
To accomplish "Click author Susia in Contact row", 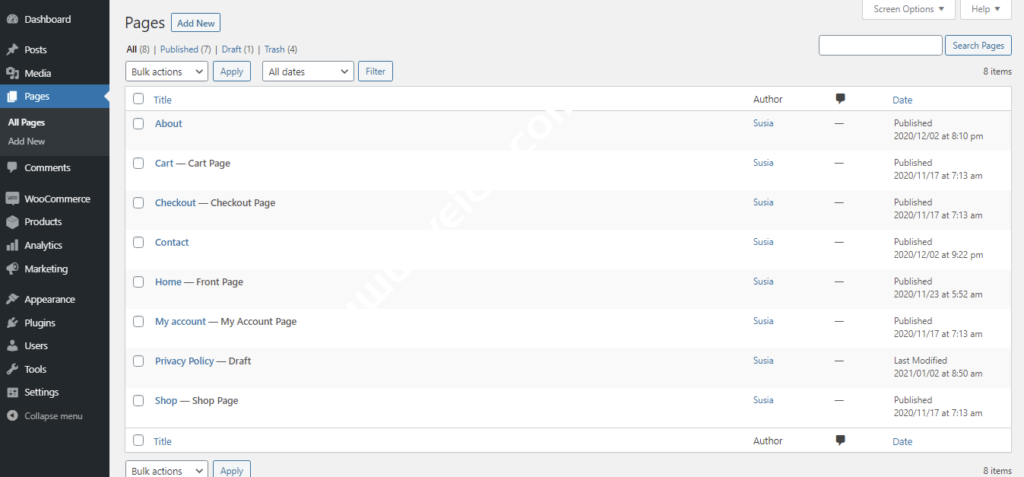I will (763, 242).
